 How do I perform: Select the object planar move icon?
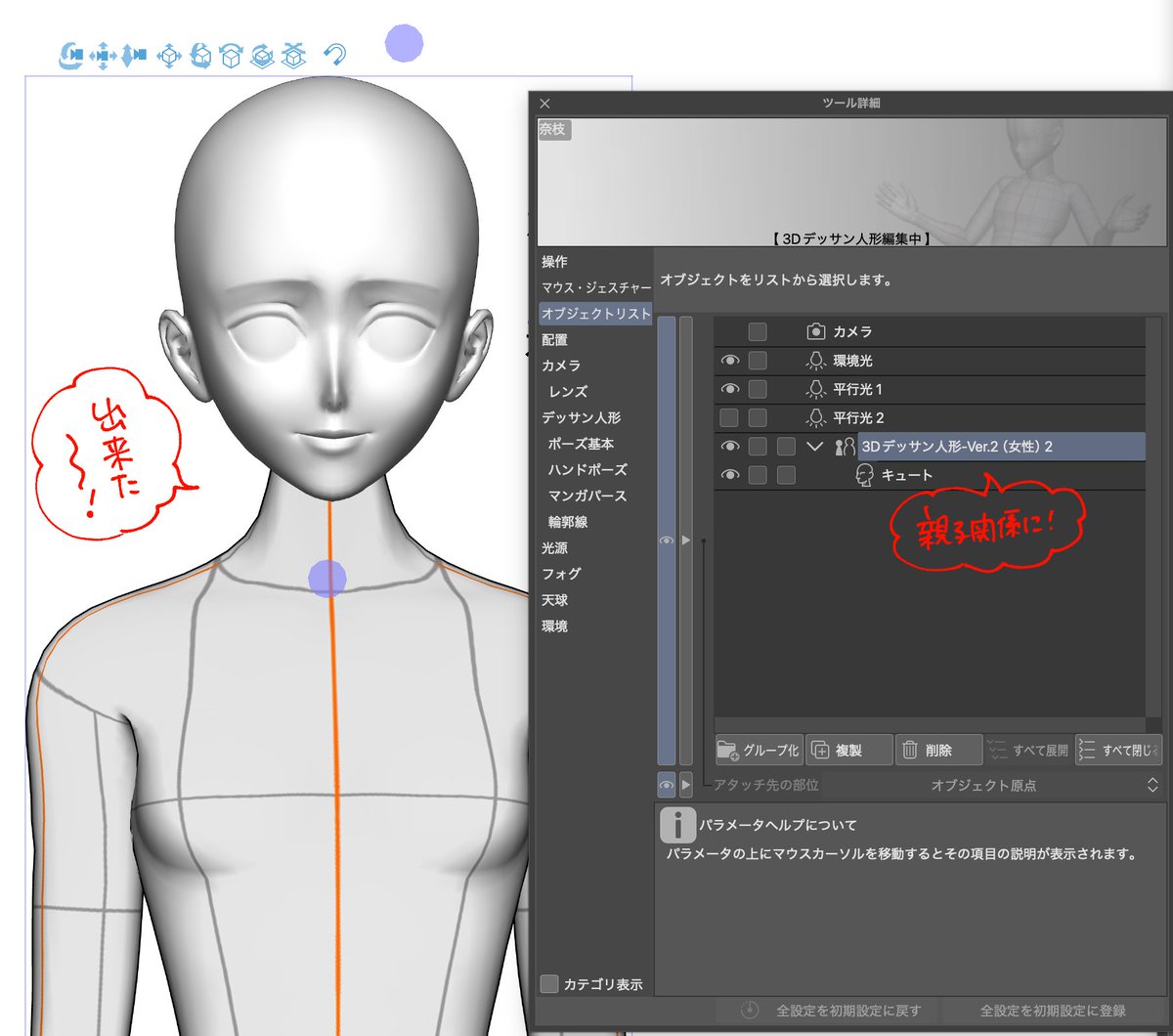169,57
